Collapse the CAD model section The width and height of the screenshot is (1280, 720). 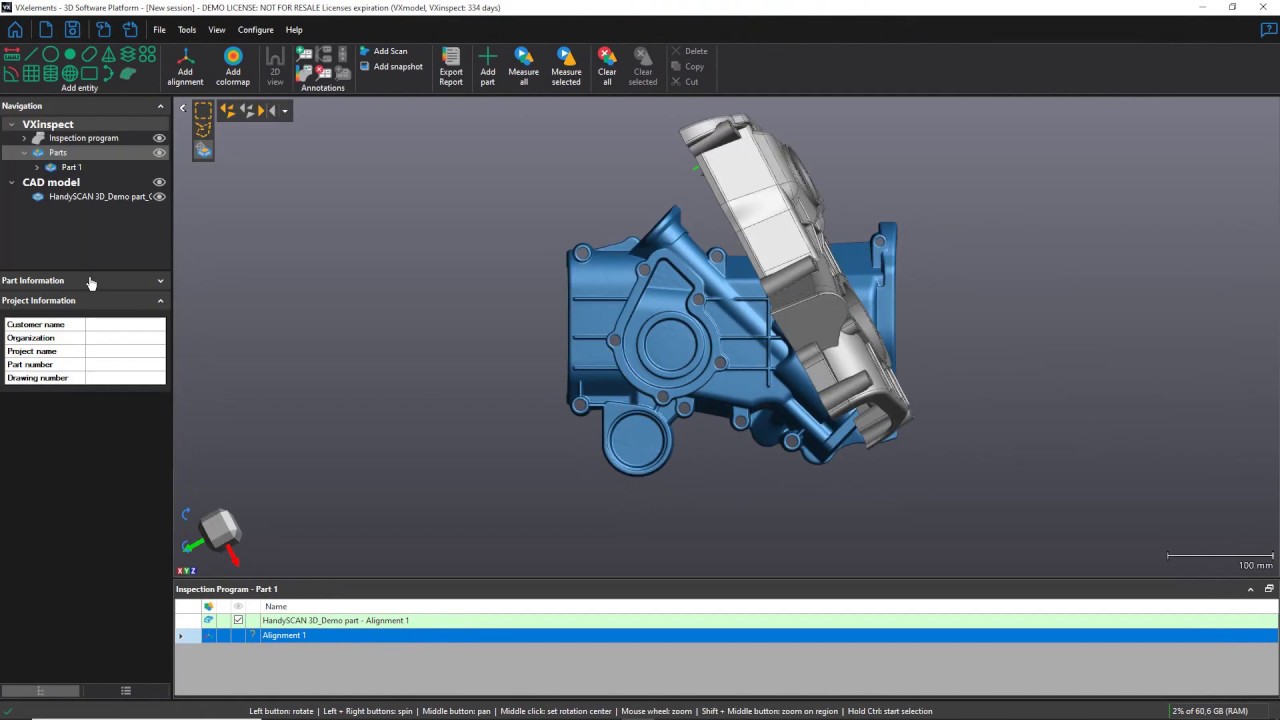coord(11,182)
